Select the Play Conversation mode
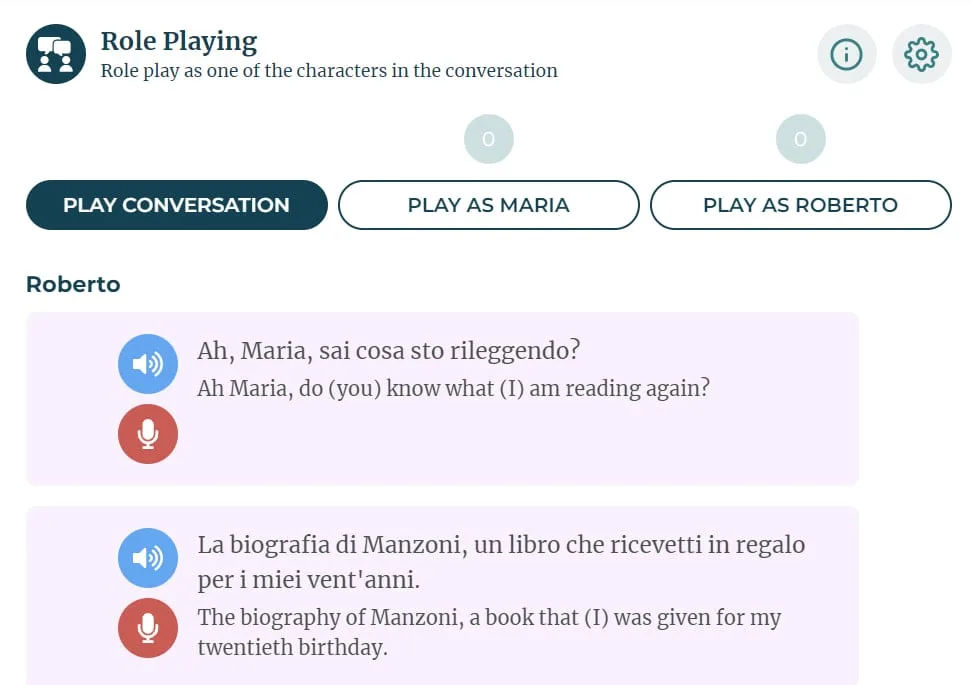The width and height of the screenshot is (972, 685). [176, 205]
